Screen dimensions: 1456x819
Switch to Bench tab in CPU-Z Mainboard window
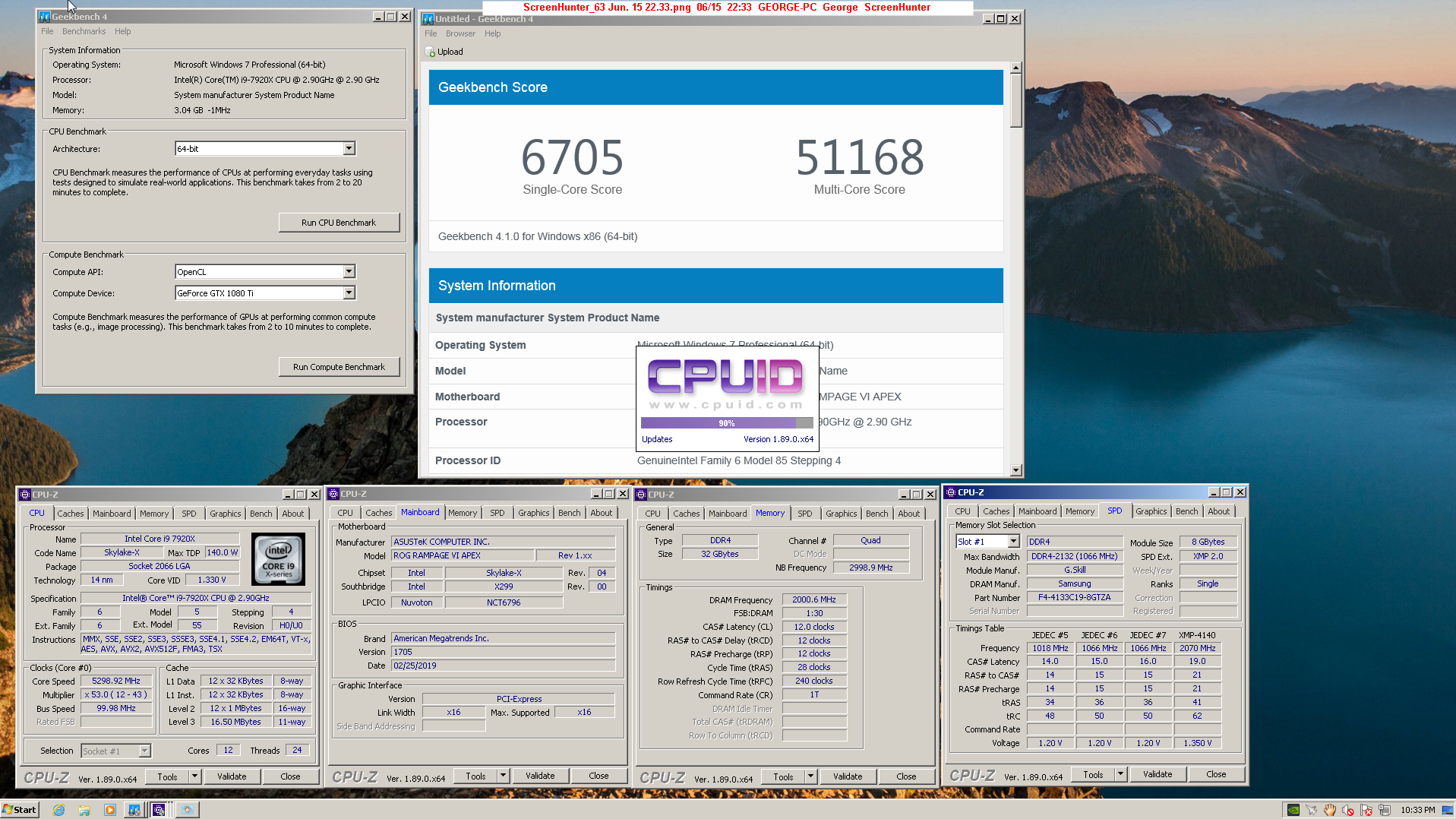tap(570, 514)
